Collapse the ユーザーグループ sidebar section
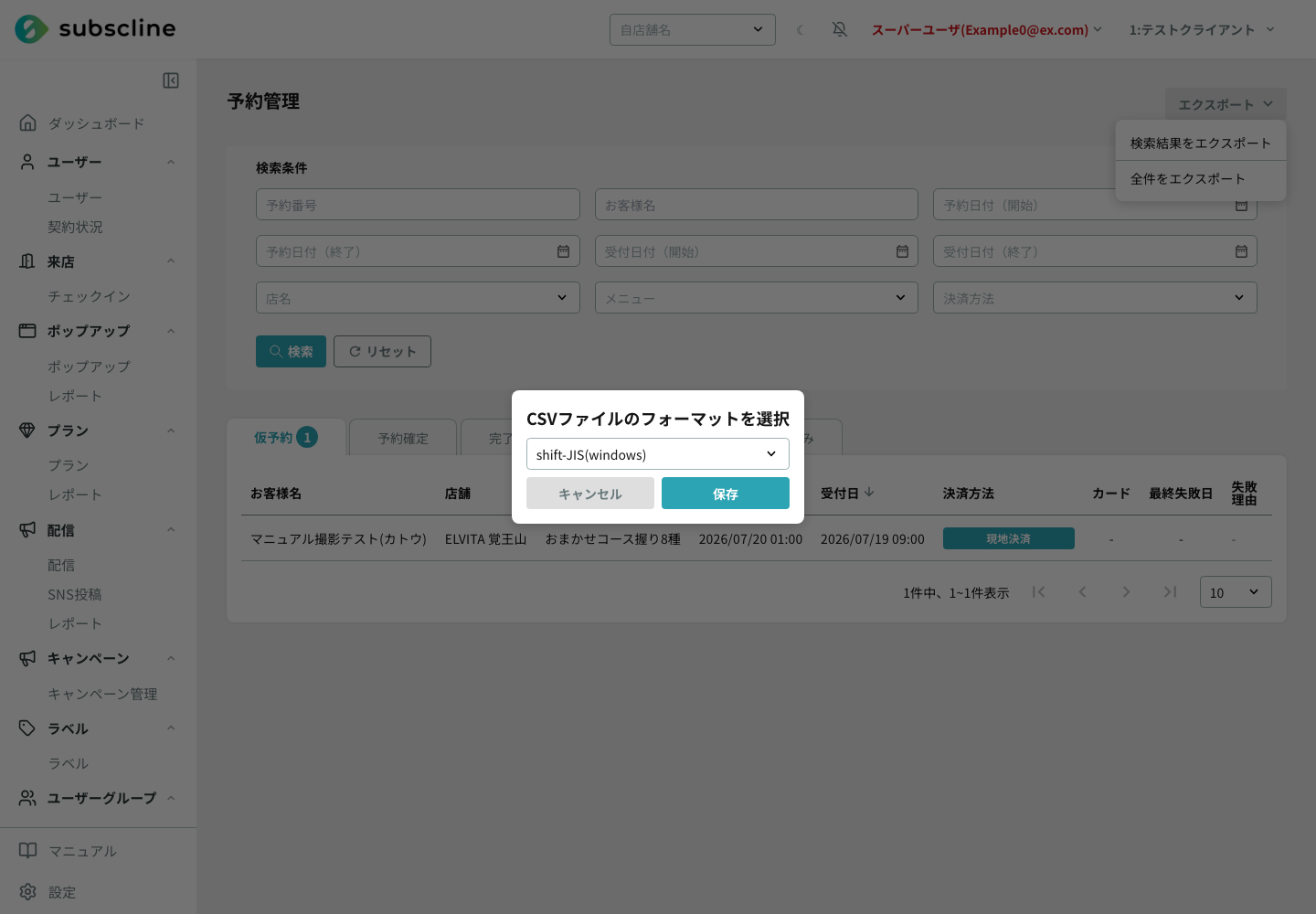This screenshot has height=914, width=1316. click(x=171, y=798)
